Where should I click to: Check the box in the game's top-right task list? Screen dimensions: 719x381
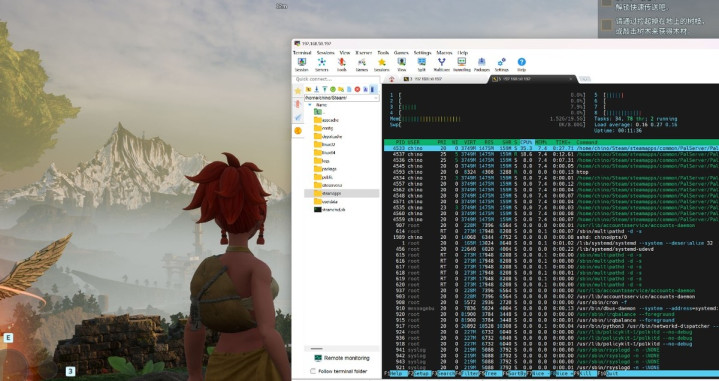point(607,24)
